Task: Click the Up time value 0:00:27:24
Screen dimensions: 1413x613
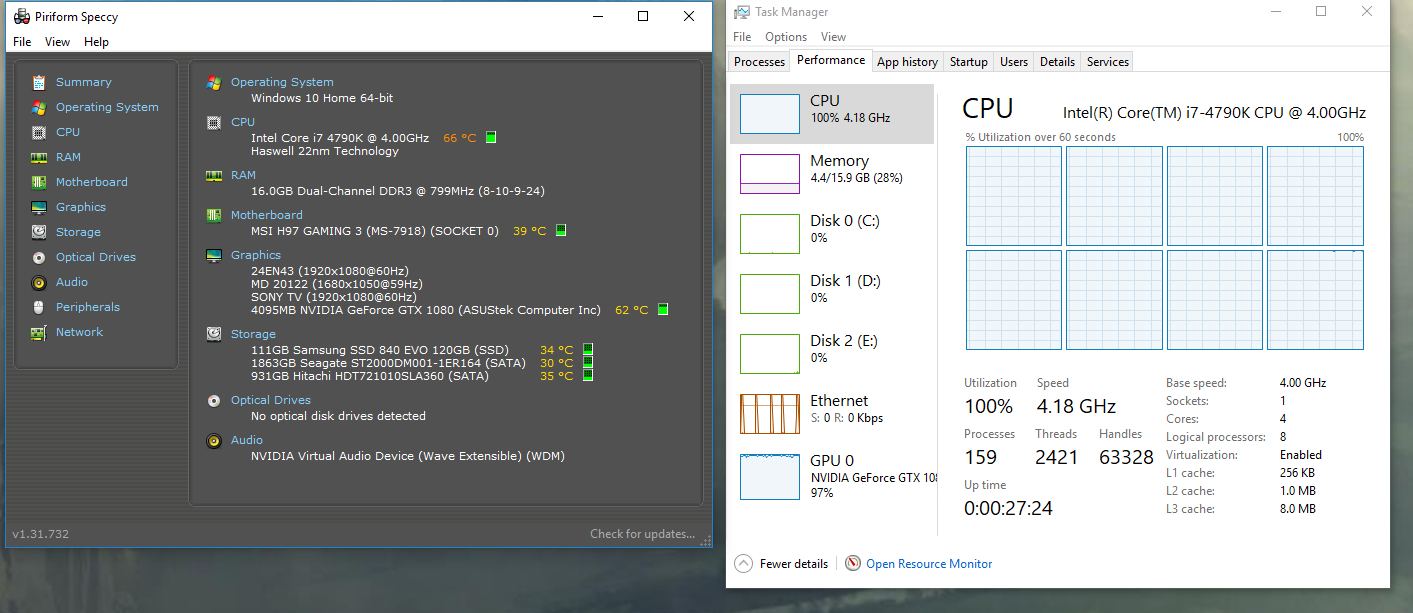Action: 1008,508
